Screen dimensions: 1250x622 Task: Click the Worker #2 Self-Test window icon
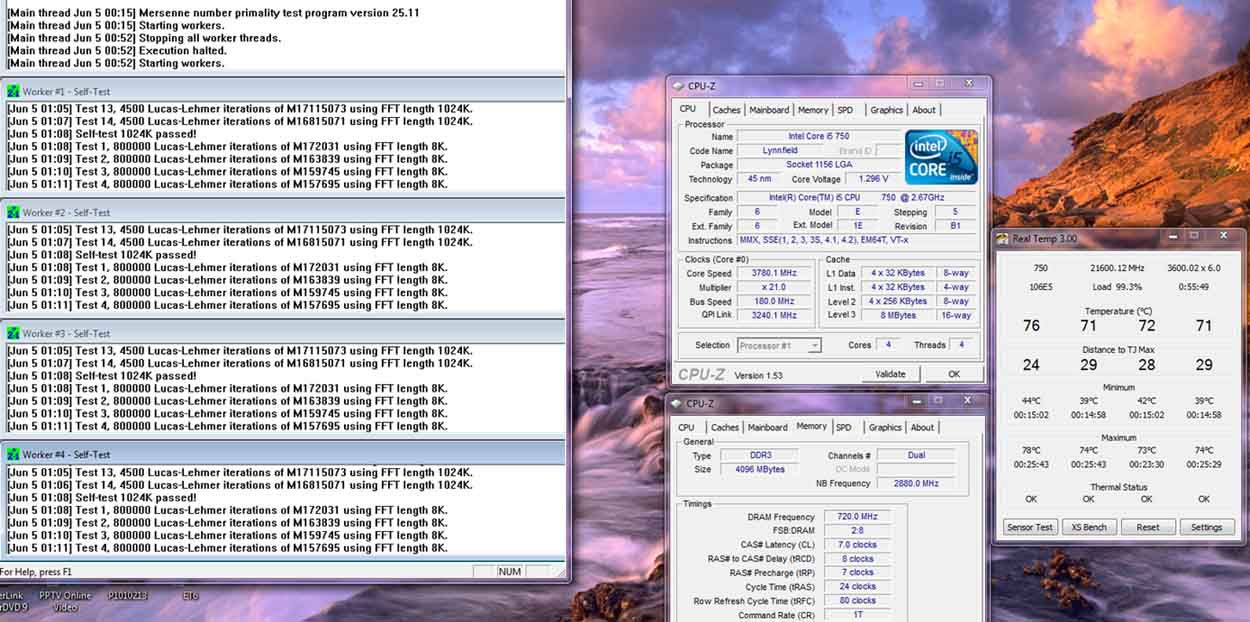13,213
